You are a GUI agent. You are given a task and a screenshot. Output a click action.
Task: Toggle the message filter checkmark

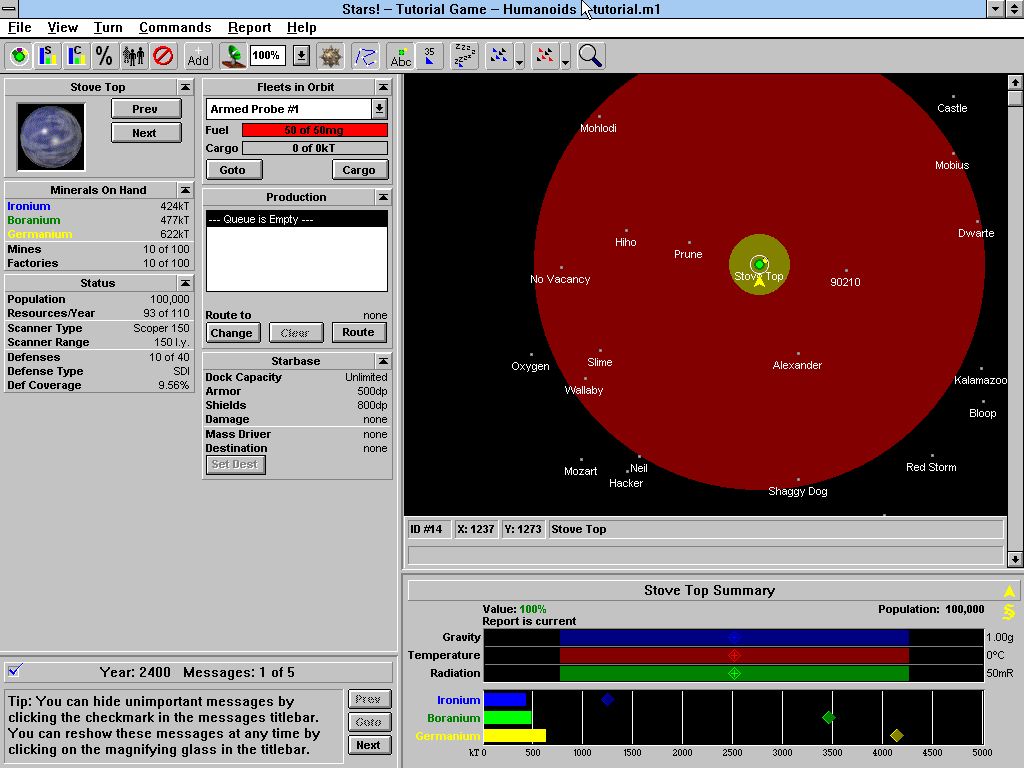coord(14,671)
